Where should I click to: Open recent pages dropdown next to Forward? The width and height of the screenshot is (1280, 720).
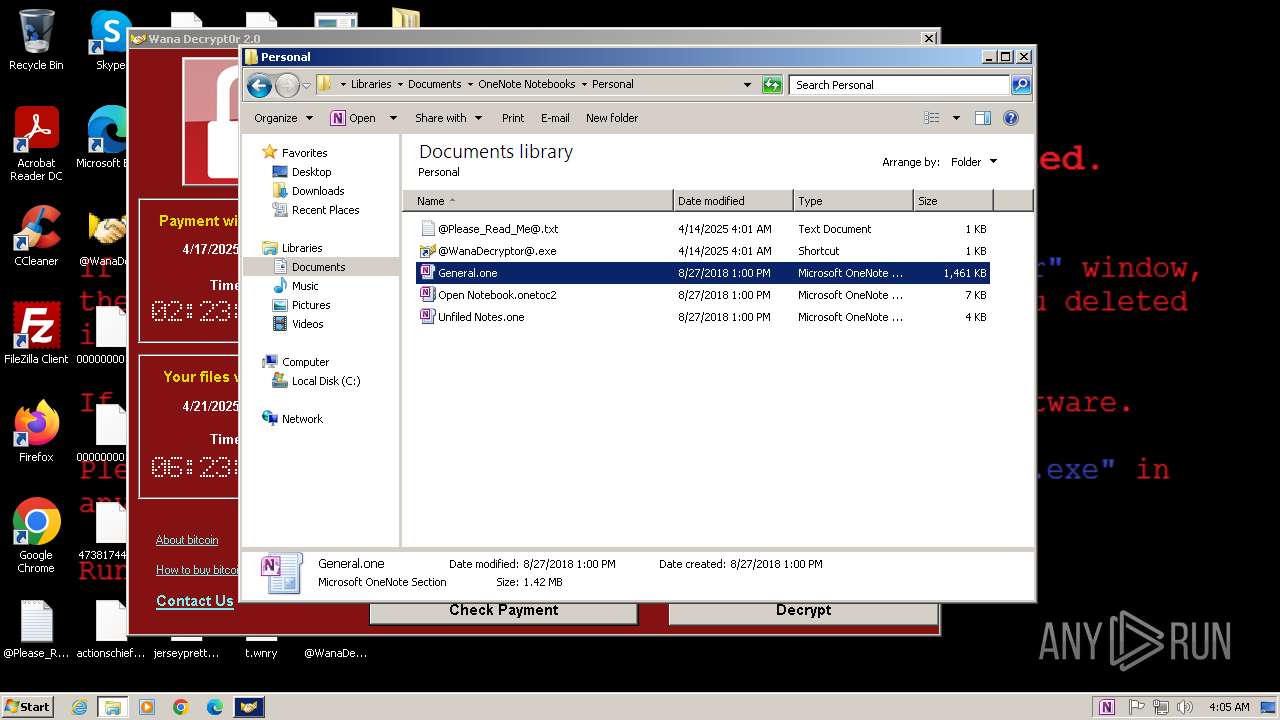(306, 86)
